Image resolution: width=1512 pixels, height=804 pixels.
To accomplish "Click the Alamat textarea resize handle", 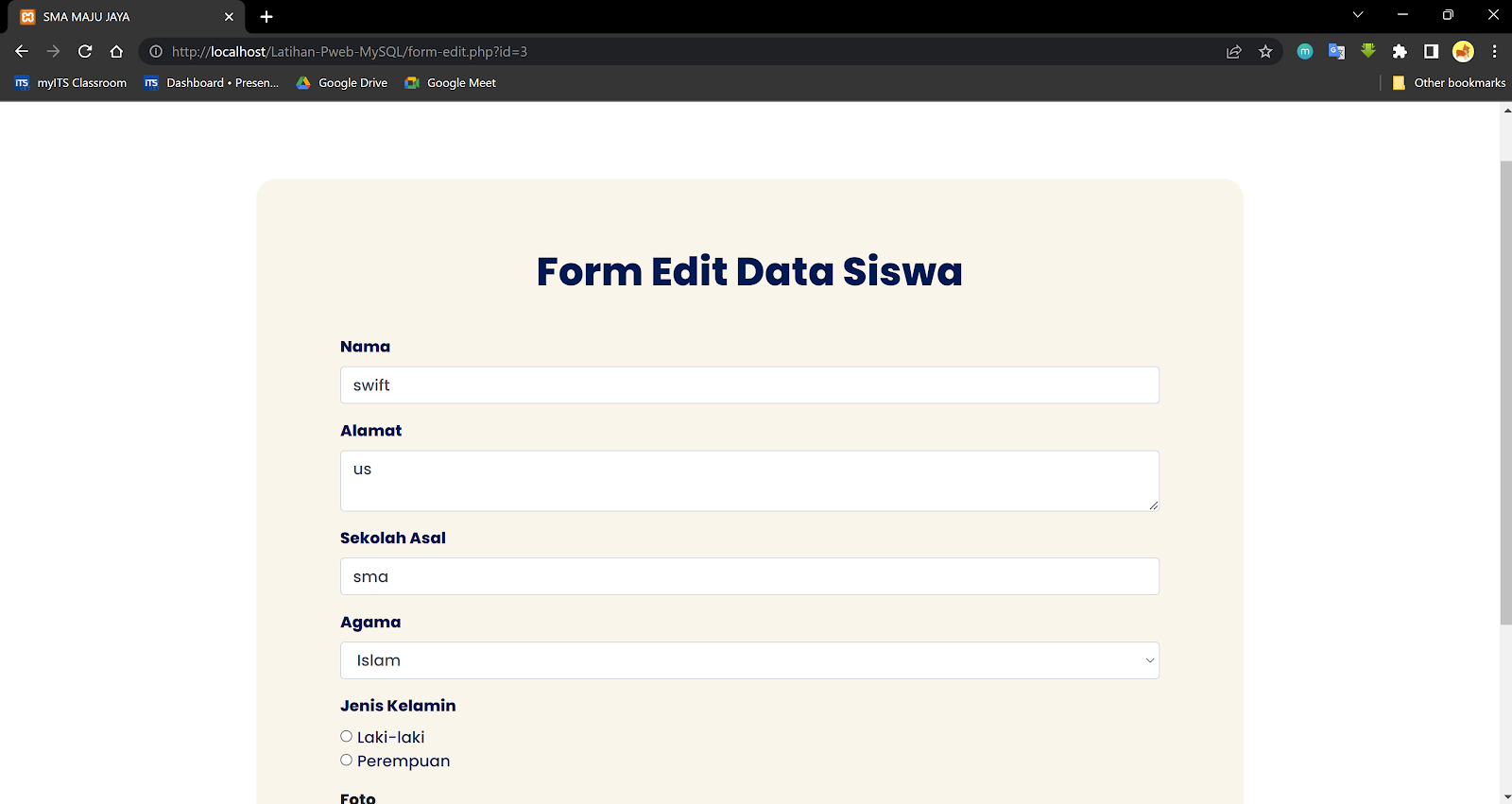I will pyautogui.click(x=1153, y=505).
